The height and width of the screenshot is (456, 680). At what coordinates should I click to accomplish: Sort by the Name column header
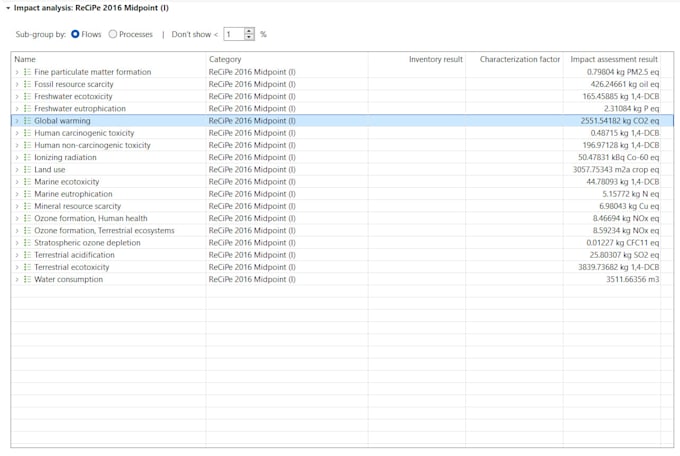[107, 59]
